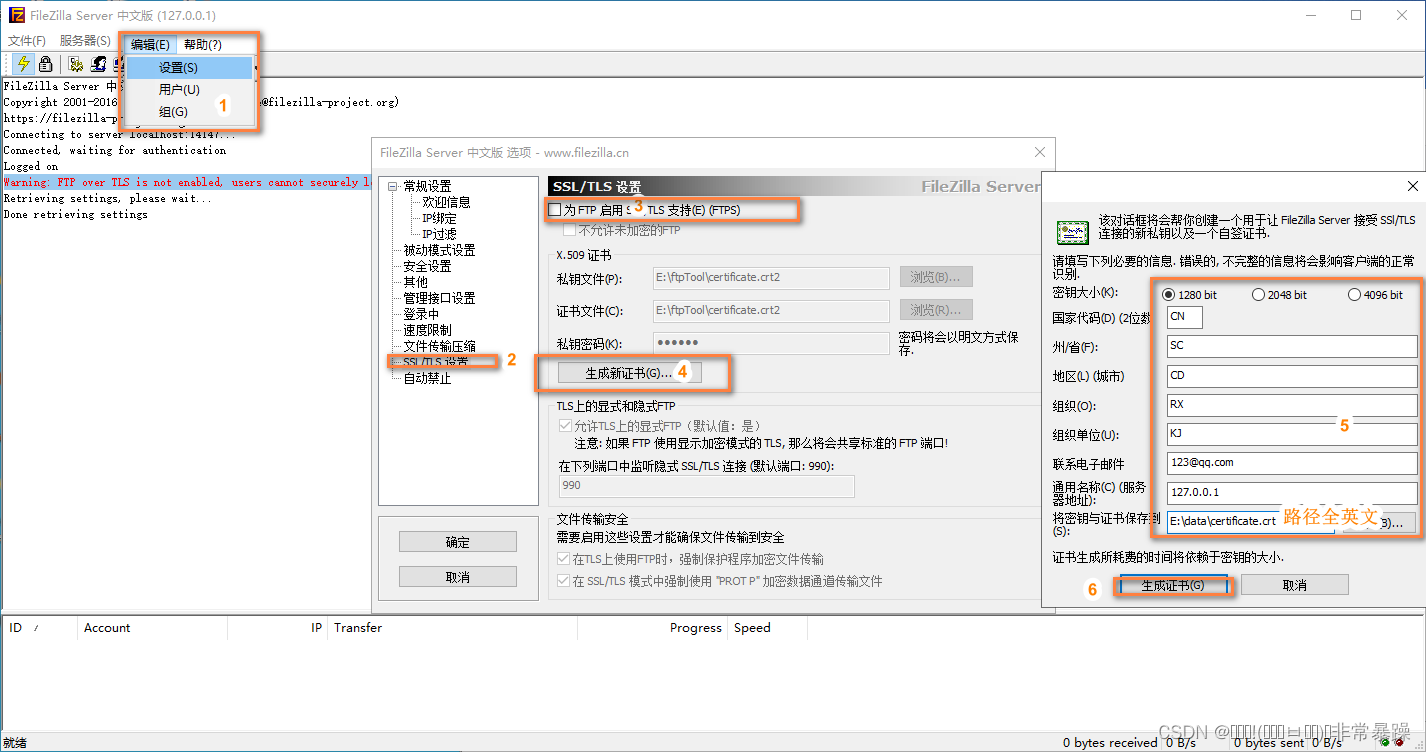Click the lock toolbar icon to lock server
1426x752 pixels.
tap(45, 63)
